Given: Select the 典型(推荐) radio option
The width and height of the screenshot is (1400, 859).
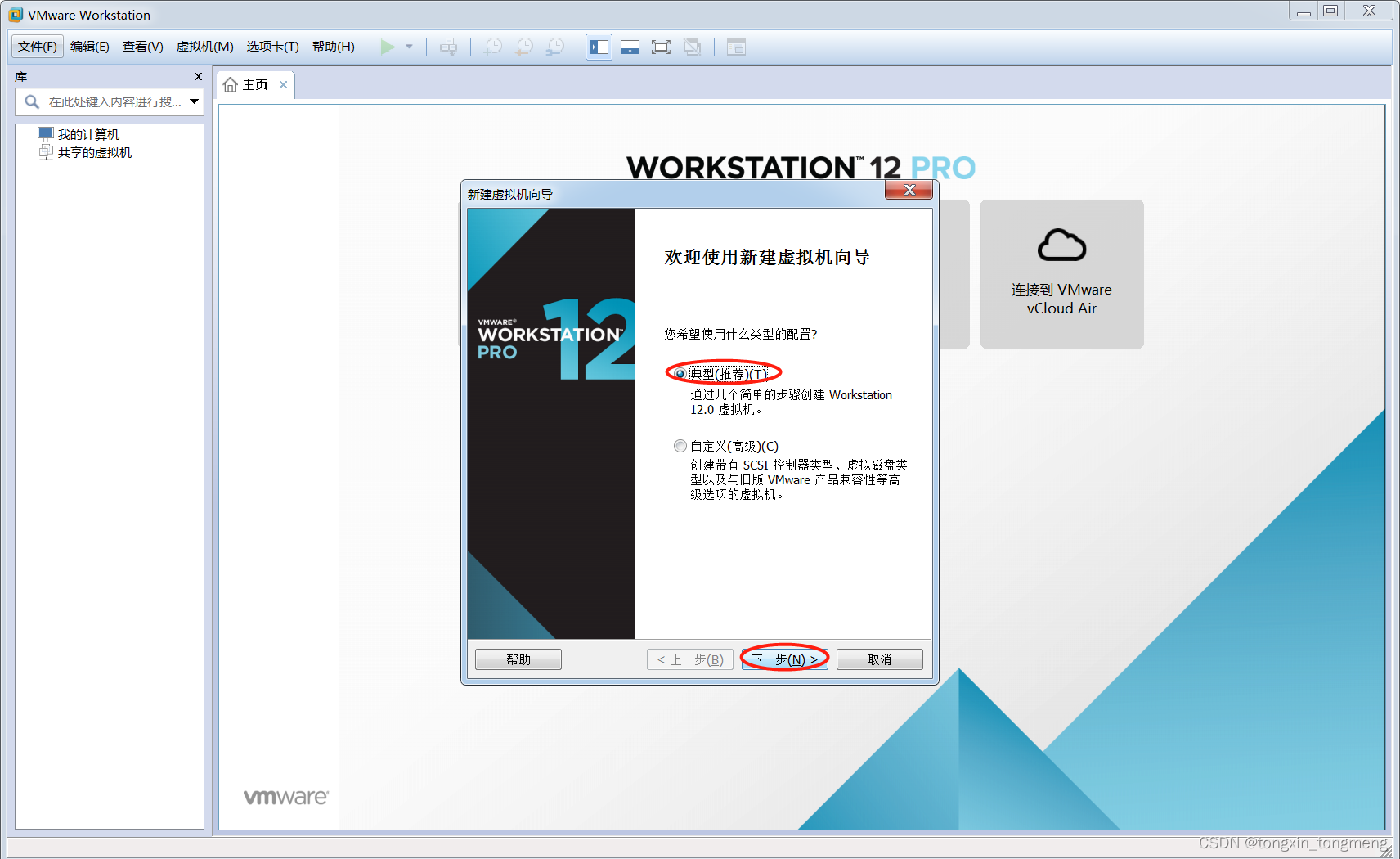Looking at the screenshot, I should 680,374.
